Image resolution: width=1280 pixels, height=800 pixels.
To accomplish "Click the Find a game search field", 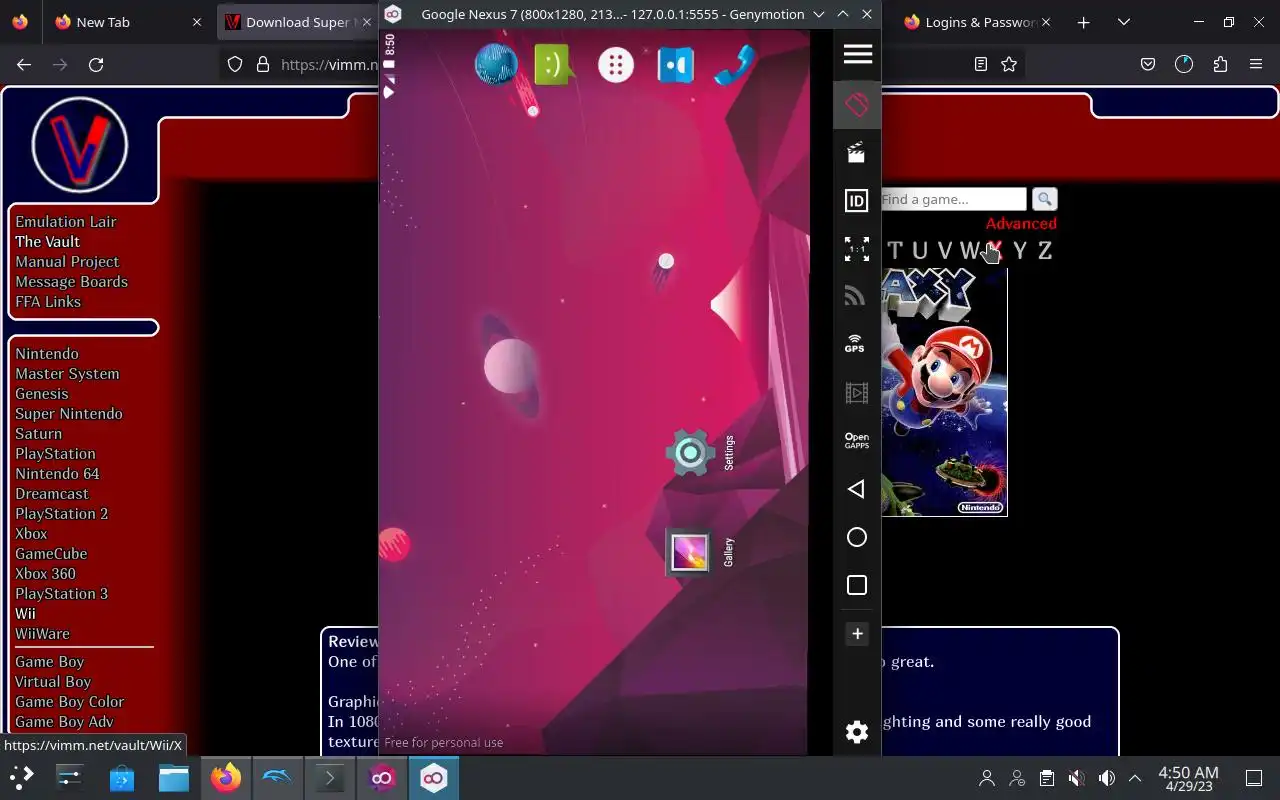I will [953, 199].
